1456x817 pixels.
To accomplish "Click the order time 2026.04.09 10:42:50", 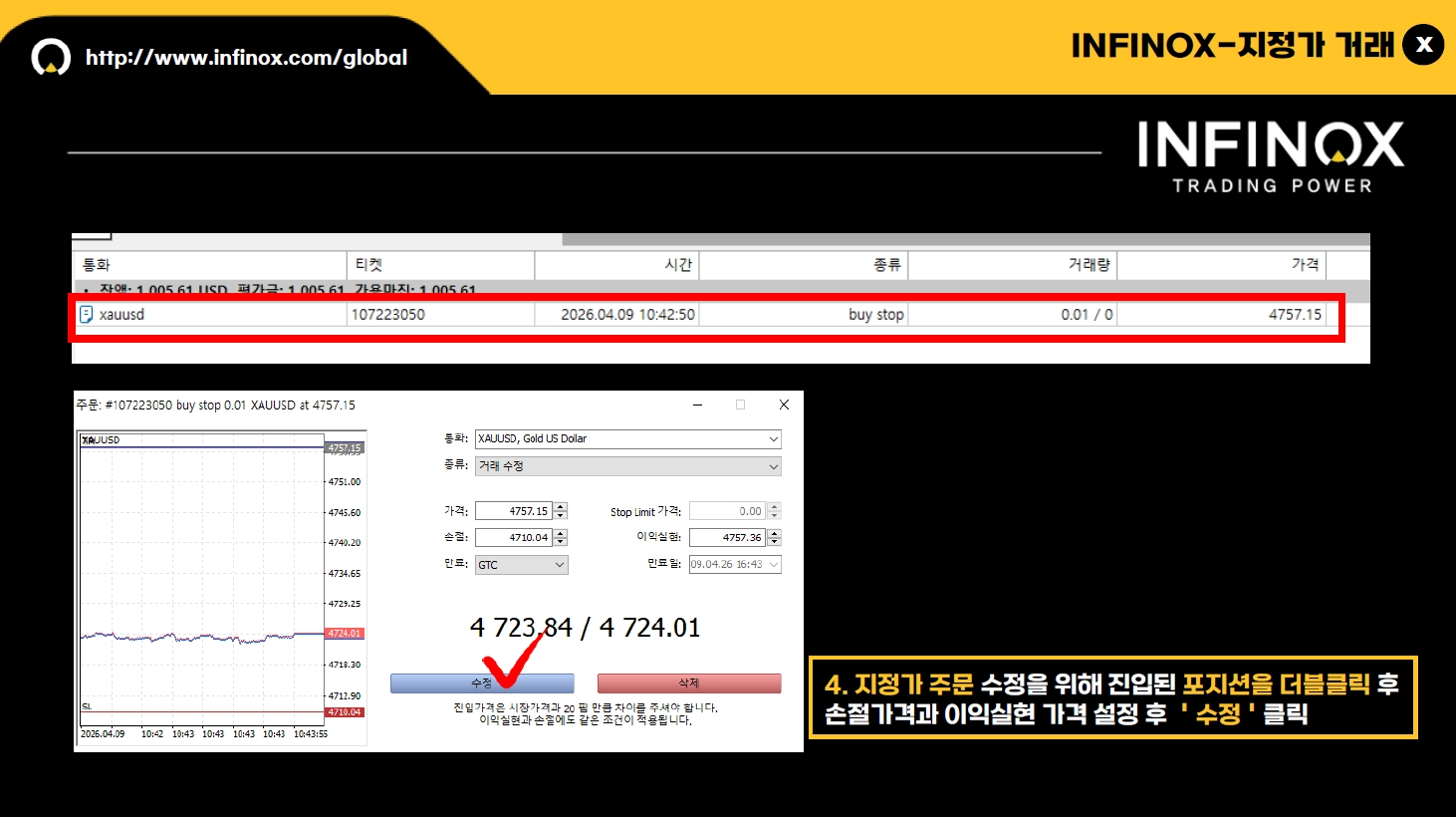I will (627, 314).
